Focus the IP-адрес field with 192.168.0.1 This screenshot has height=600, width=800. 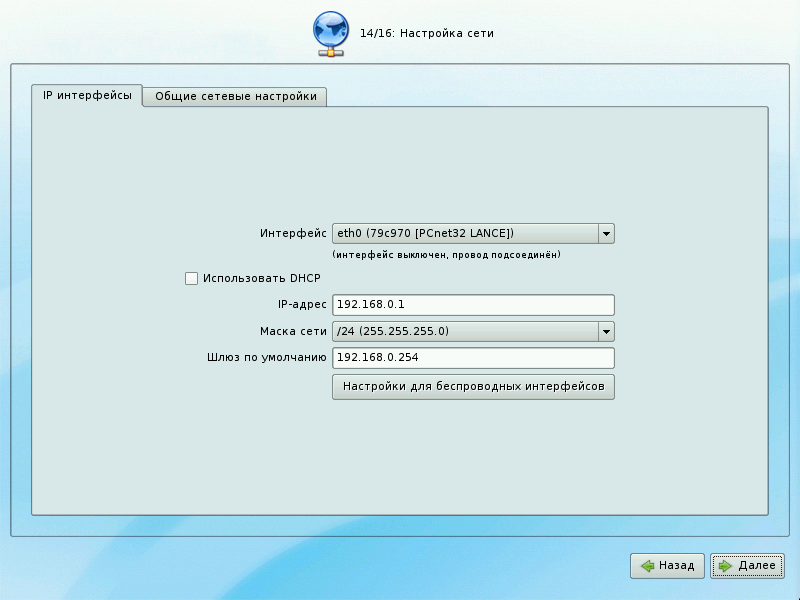click(472, 305)
